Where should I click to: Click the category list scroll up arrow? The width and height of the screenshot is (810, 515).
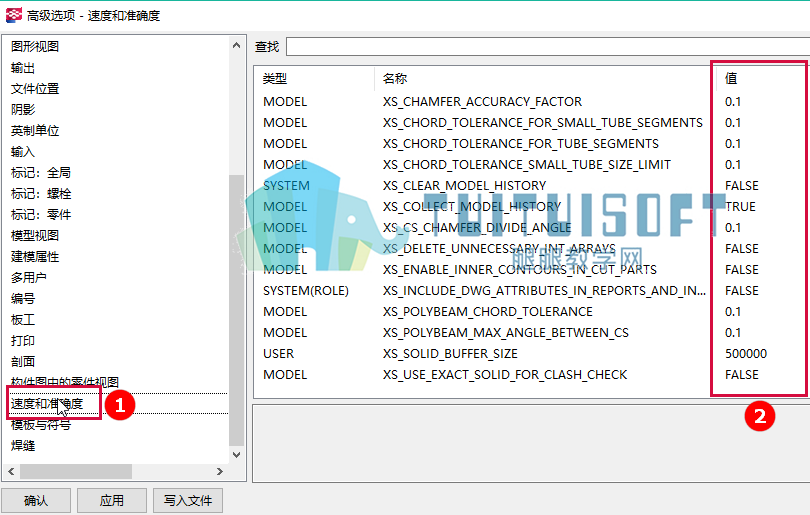[237, 45]
